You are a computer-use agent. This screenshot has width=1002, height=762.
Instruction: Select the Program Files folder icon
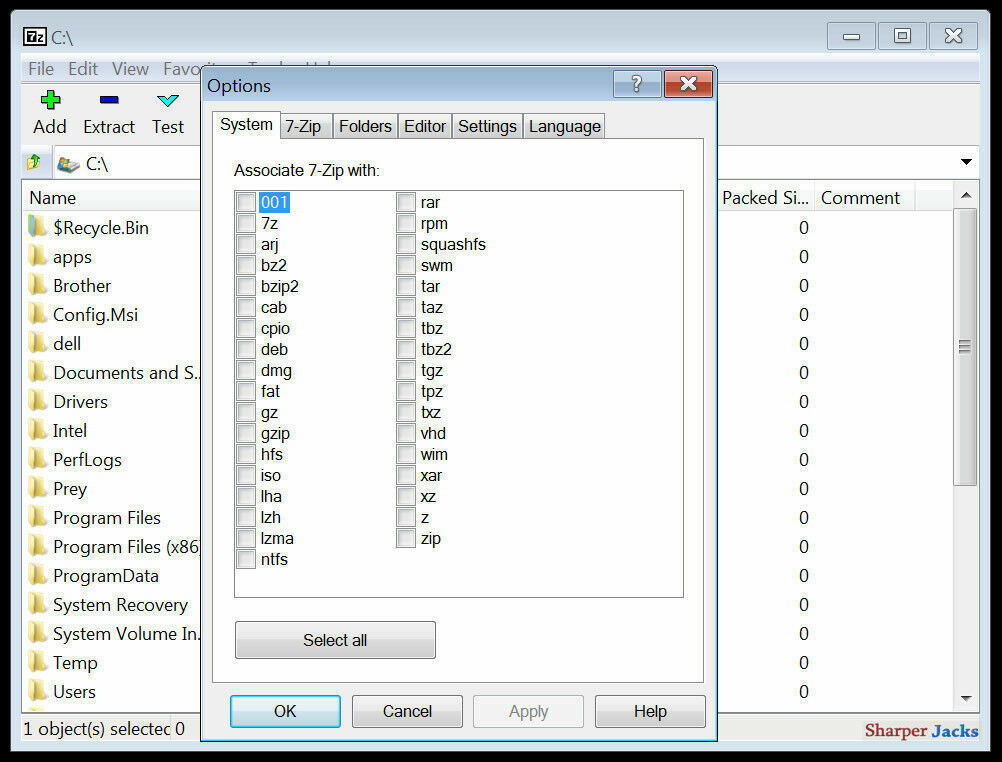[38, 517]
